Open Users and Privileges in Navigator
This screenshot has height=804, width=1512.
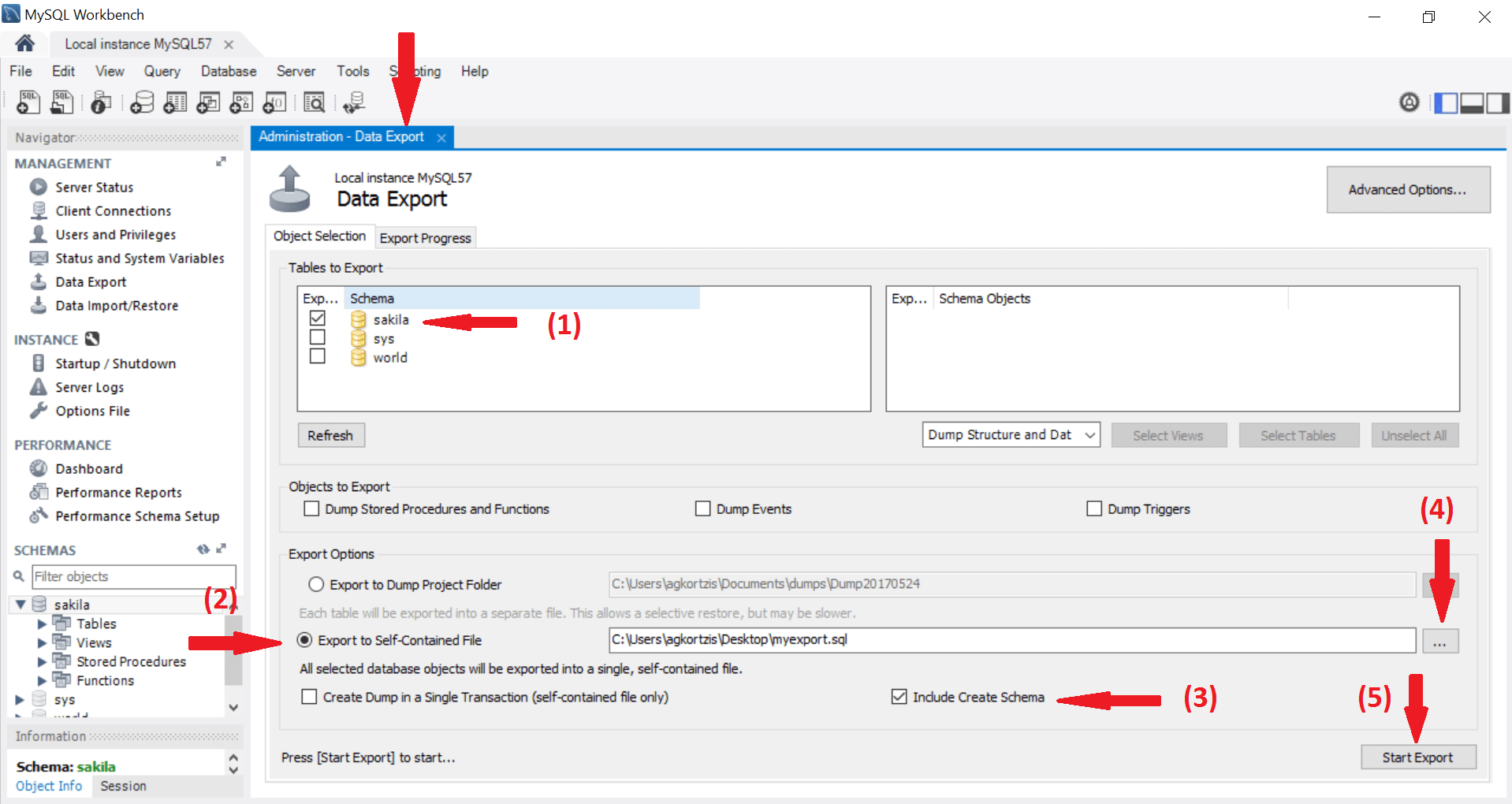coord(116,235)
